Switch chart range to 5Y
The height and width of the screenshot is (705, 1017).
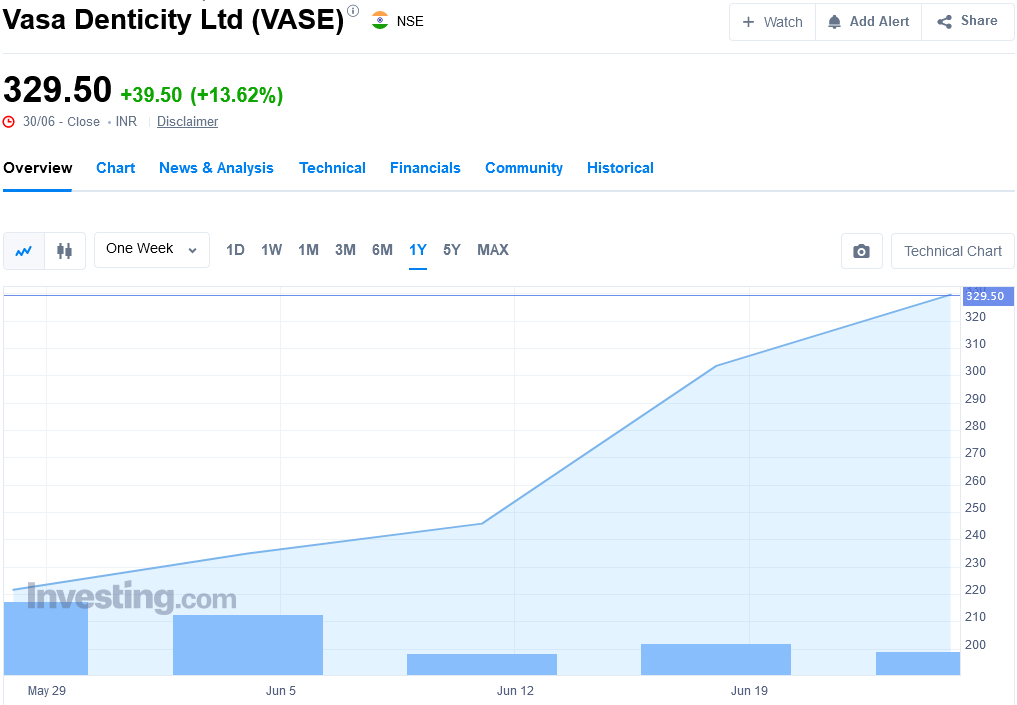tap(452, 250)
